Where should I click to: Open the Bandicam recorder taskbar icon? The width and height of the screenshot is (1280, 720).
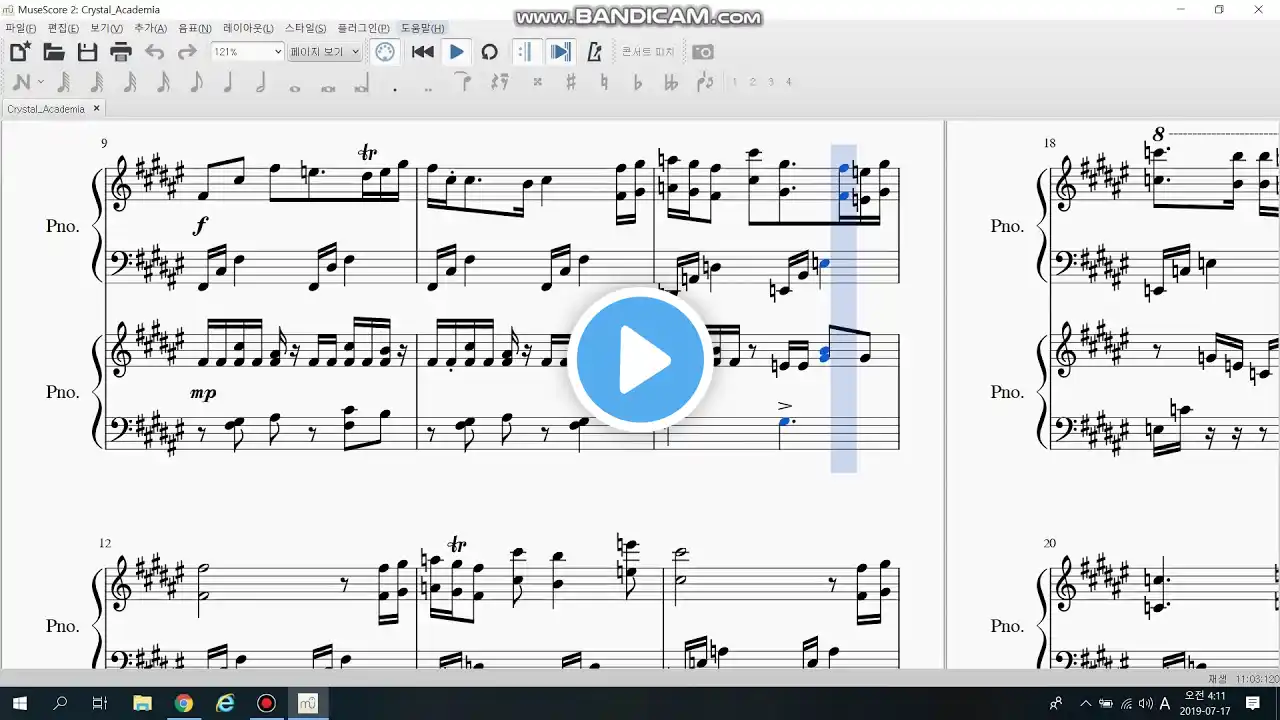click(266, 703)
